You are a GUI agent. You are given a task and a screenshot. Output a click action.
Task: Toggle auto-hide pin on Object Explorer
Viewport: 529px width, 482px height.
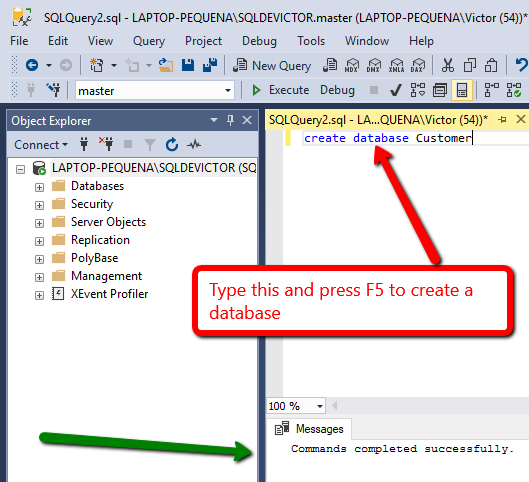[230, 120]
